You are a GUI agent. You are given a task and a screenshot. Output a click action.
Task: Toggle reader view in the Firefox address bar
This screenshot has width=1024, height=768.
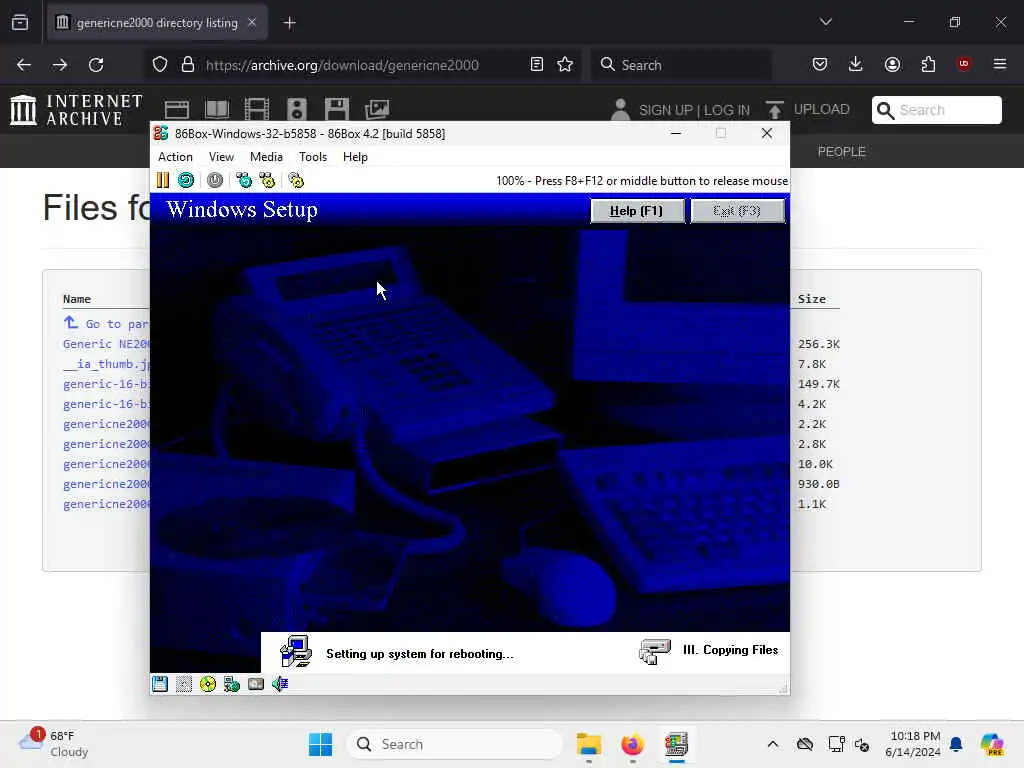pos(537,65)
